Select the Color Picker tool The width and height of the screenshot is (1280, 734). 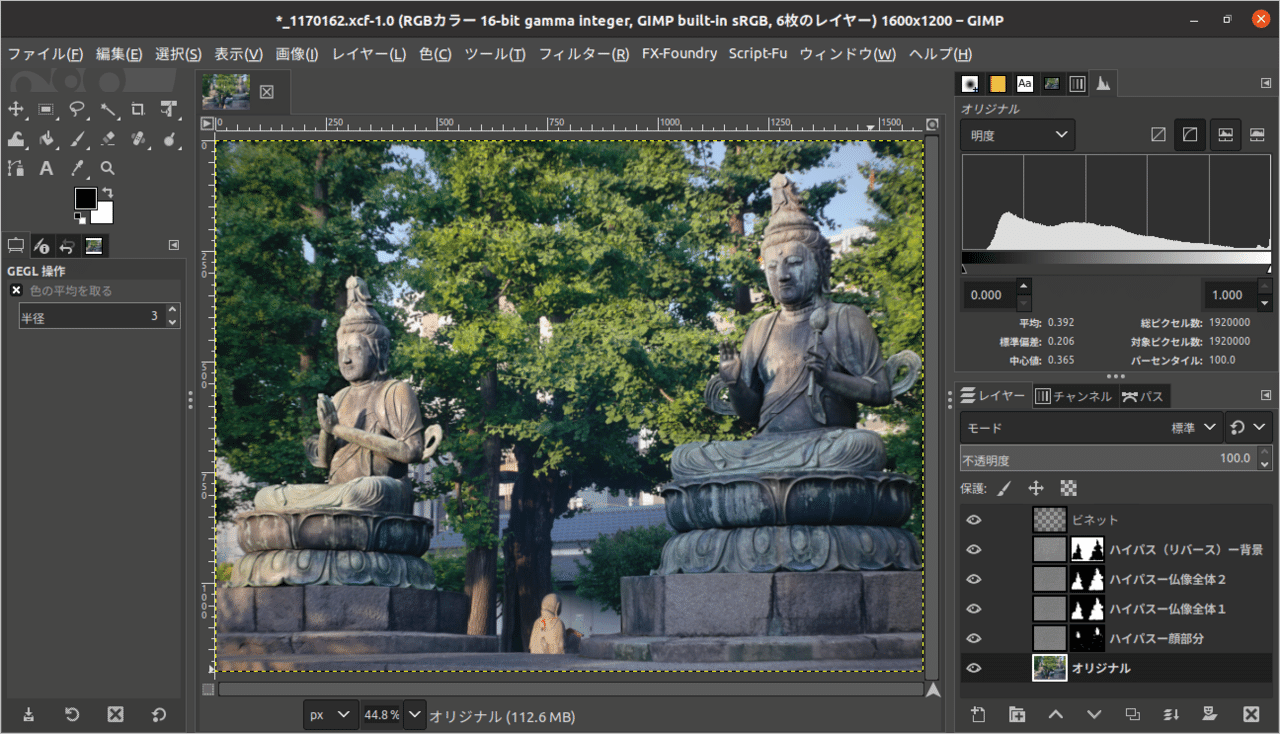[77, 168]
